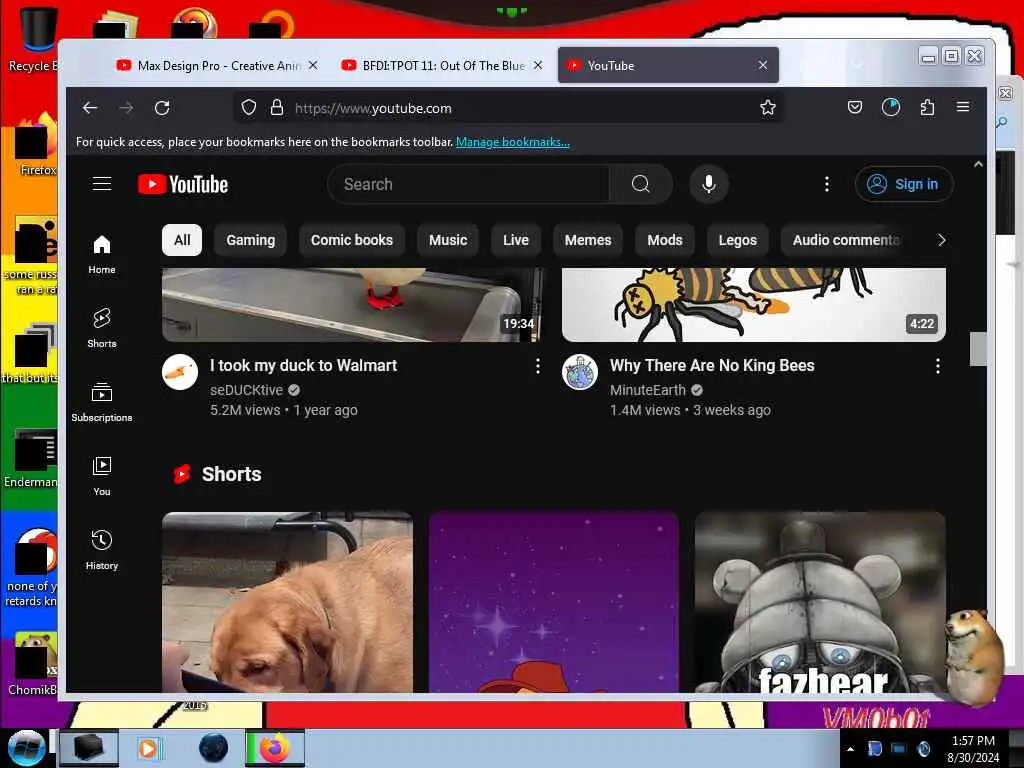Select the Music filter chip
The image size is (1024, 768).
[x=448, y=240]
